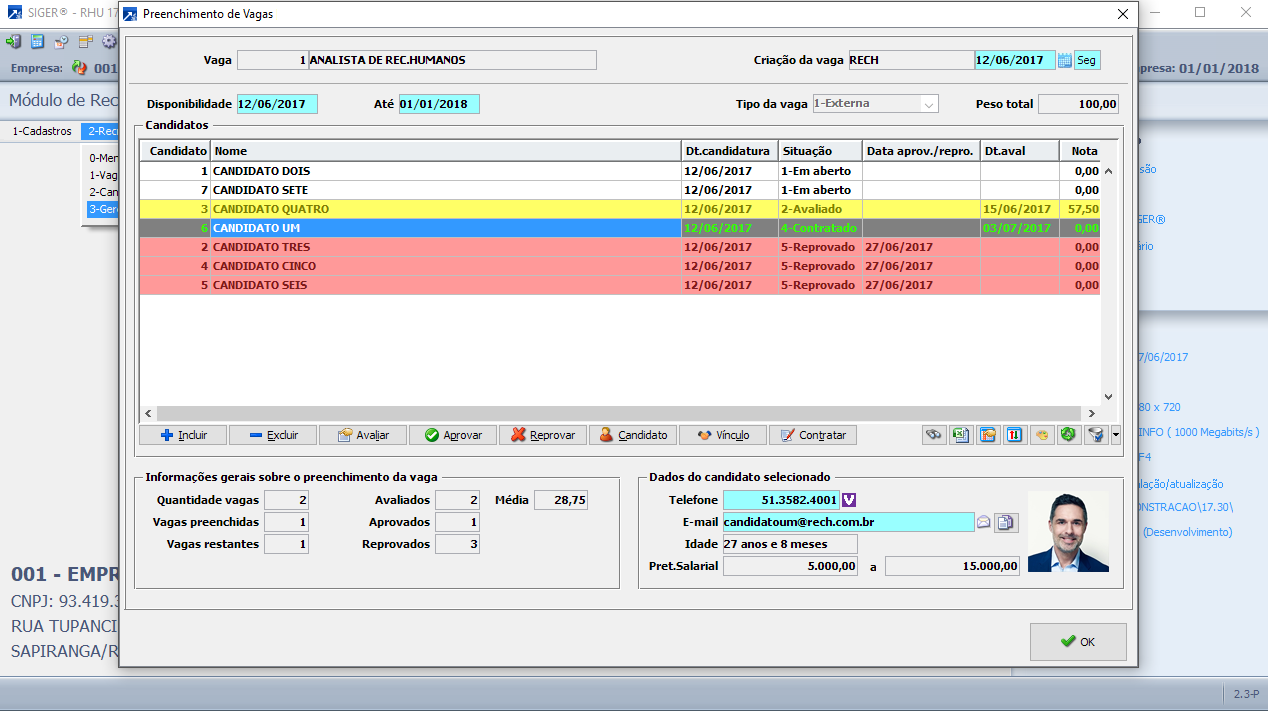Click the candidate photo thumbnail
The image size is (1268, 711).
[1068, 532]
